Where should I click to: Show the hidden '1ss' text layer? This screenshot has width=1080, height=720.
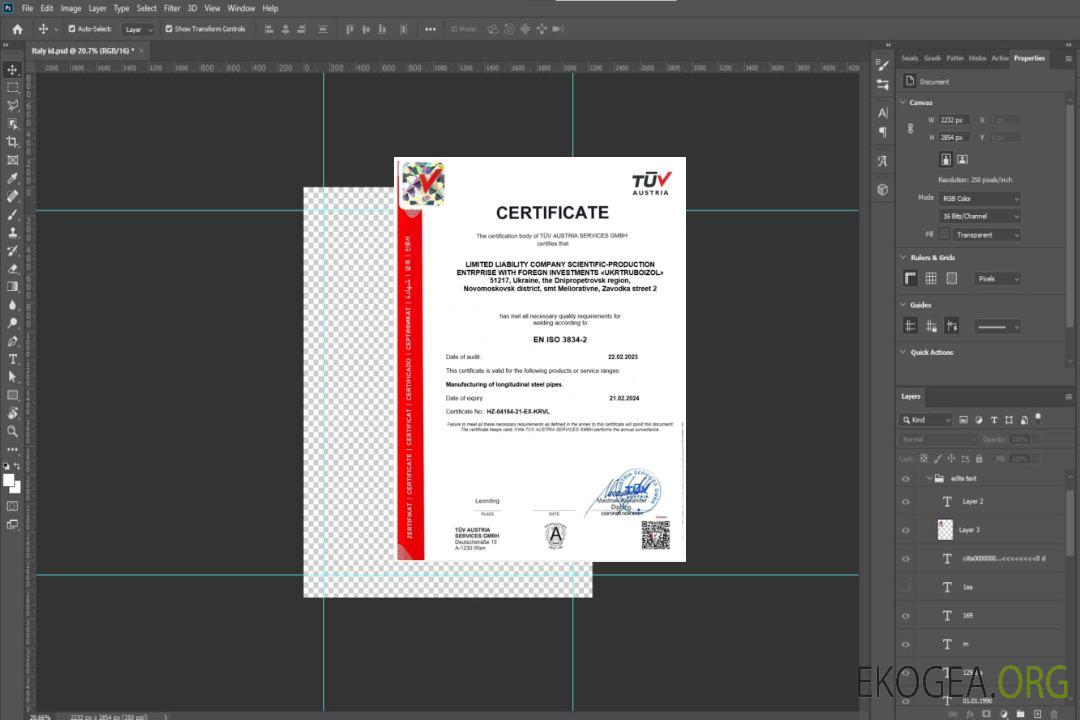[x=906, y=588]
